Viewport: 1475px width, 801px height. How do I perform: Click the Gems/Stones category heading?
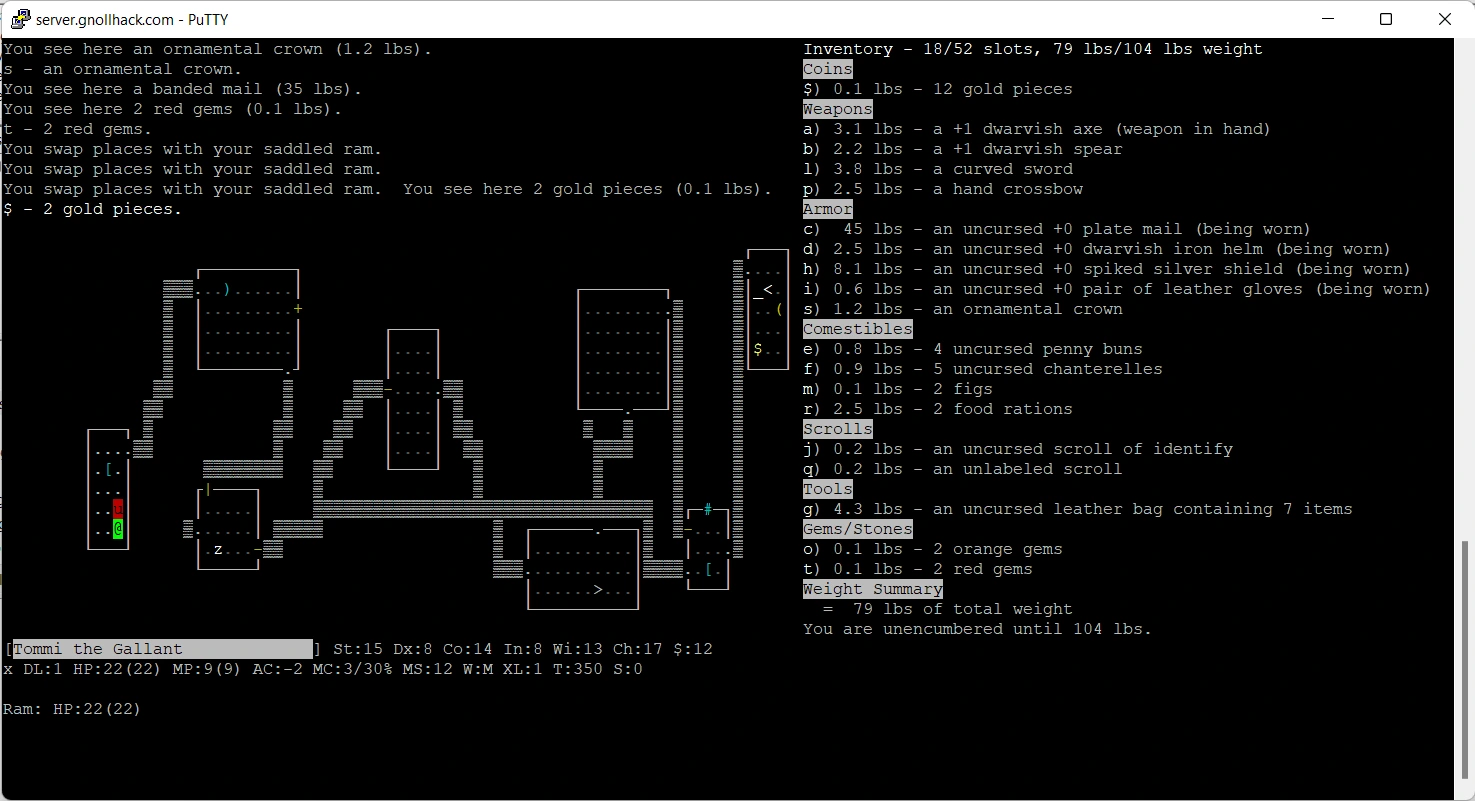tap(857, 529)
